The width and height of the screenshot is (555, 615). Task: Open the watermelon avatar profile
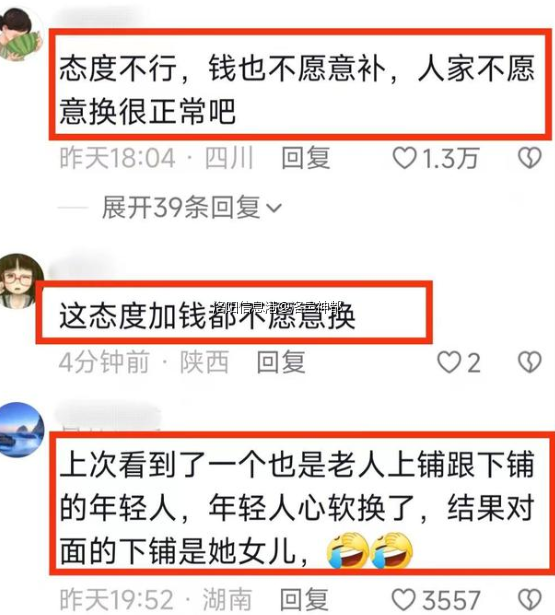[20, 35]
